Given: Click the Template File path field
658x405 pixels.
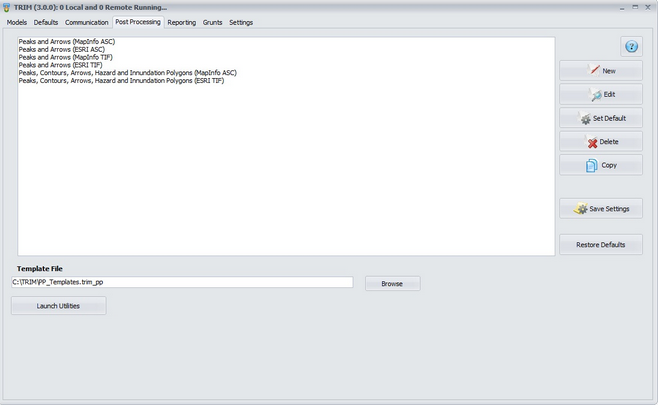Looking at the screenshot, I should [182, 283].
